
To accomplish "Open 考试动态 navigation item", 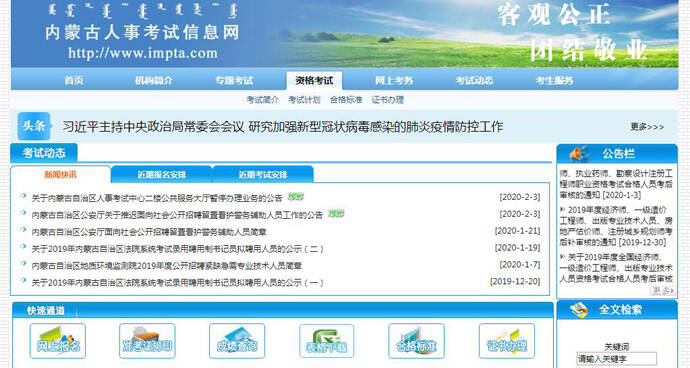I will pos(474,81).
